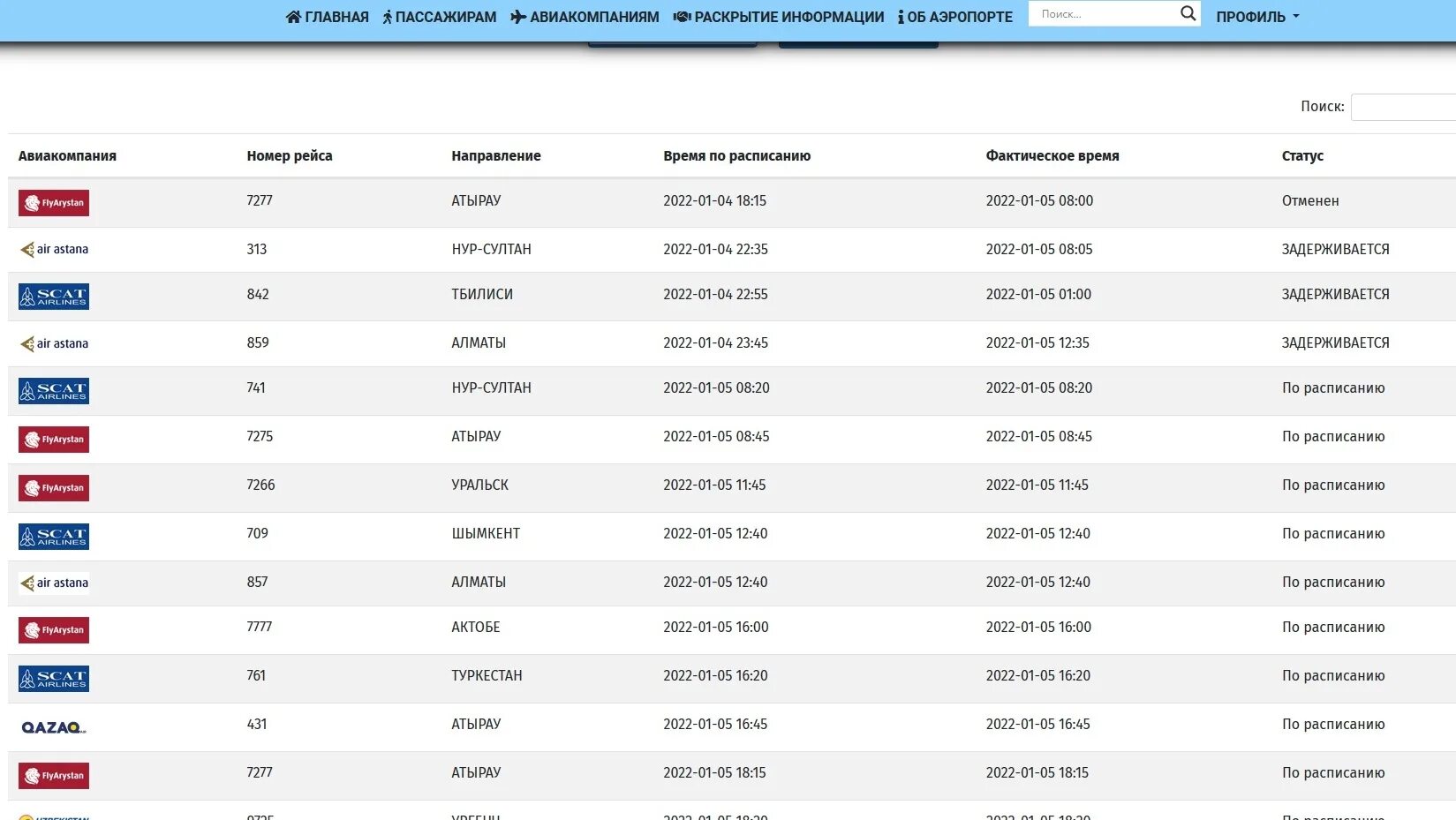The height and width of the screenshot is (820, 1456).
Task: Sort by Направление column header
Action: click(x=496, y=155)
